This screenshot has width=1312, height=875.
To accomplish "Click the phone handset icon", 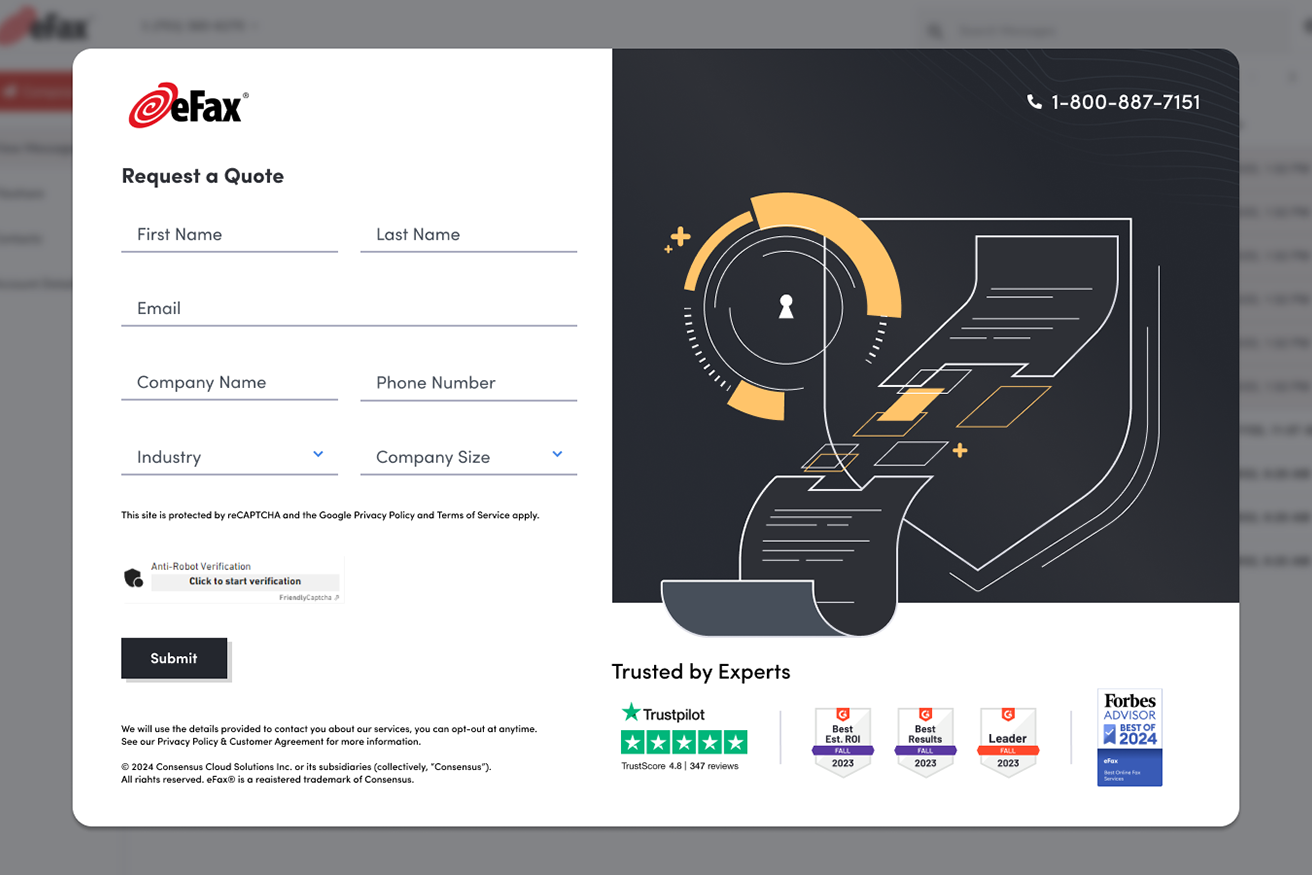I will pos(1034,102).
